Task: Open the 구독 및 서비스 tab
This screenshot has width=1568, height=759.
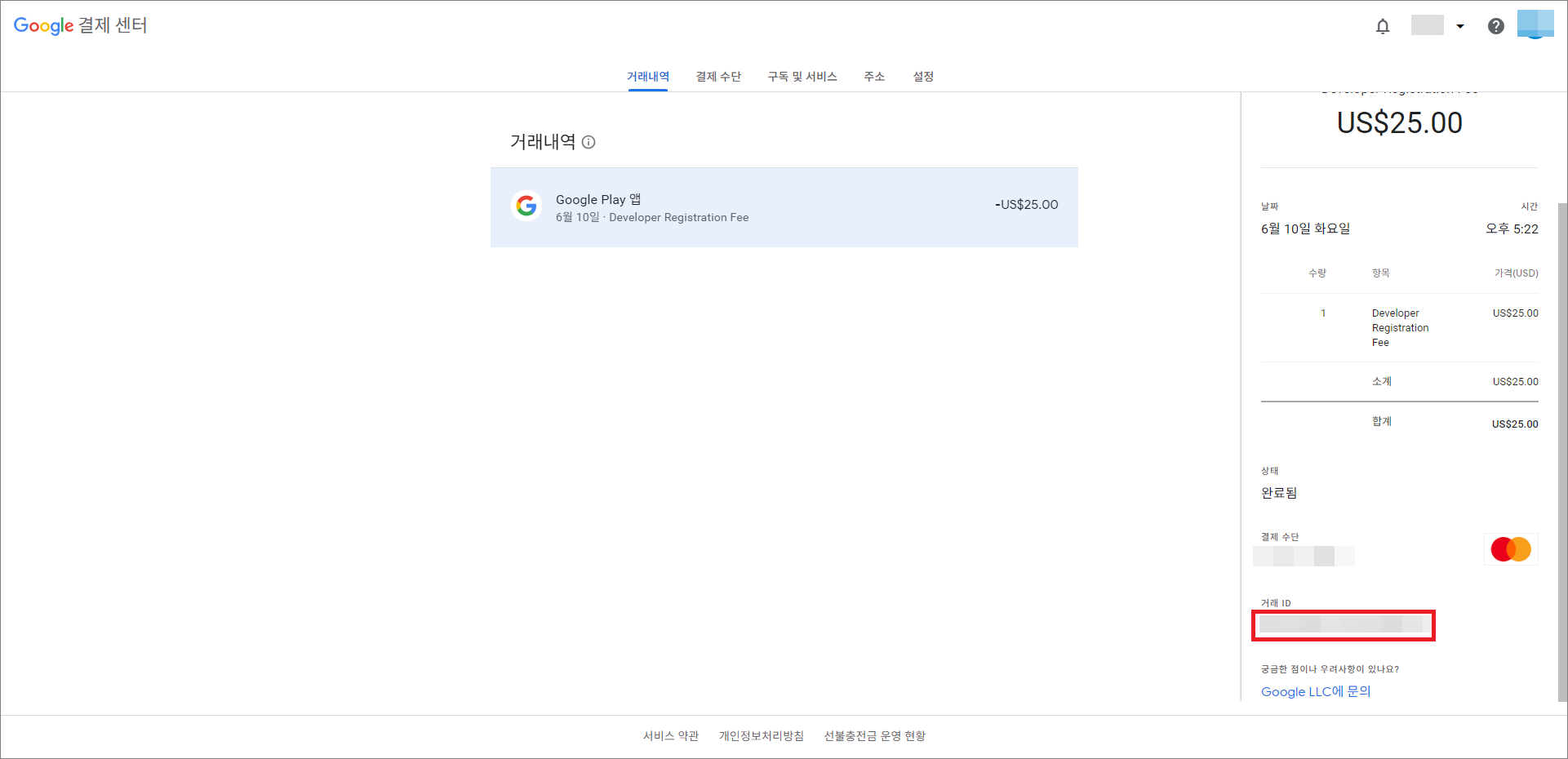Action: tap(802, 77)
